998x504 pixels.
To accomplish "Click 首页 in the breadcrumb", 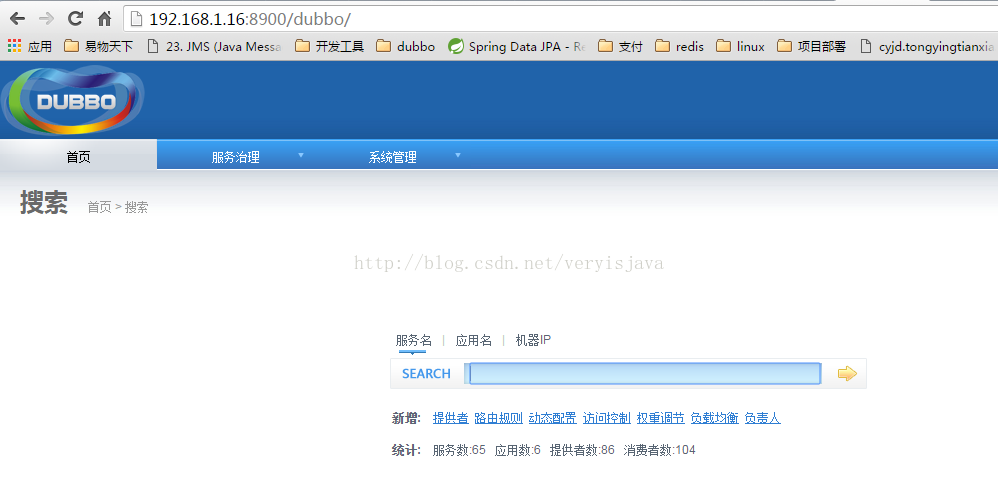I will coord(99,207).
